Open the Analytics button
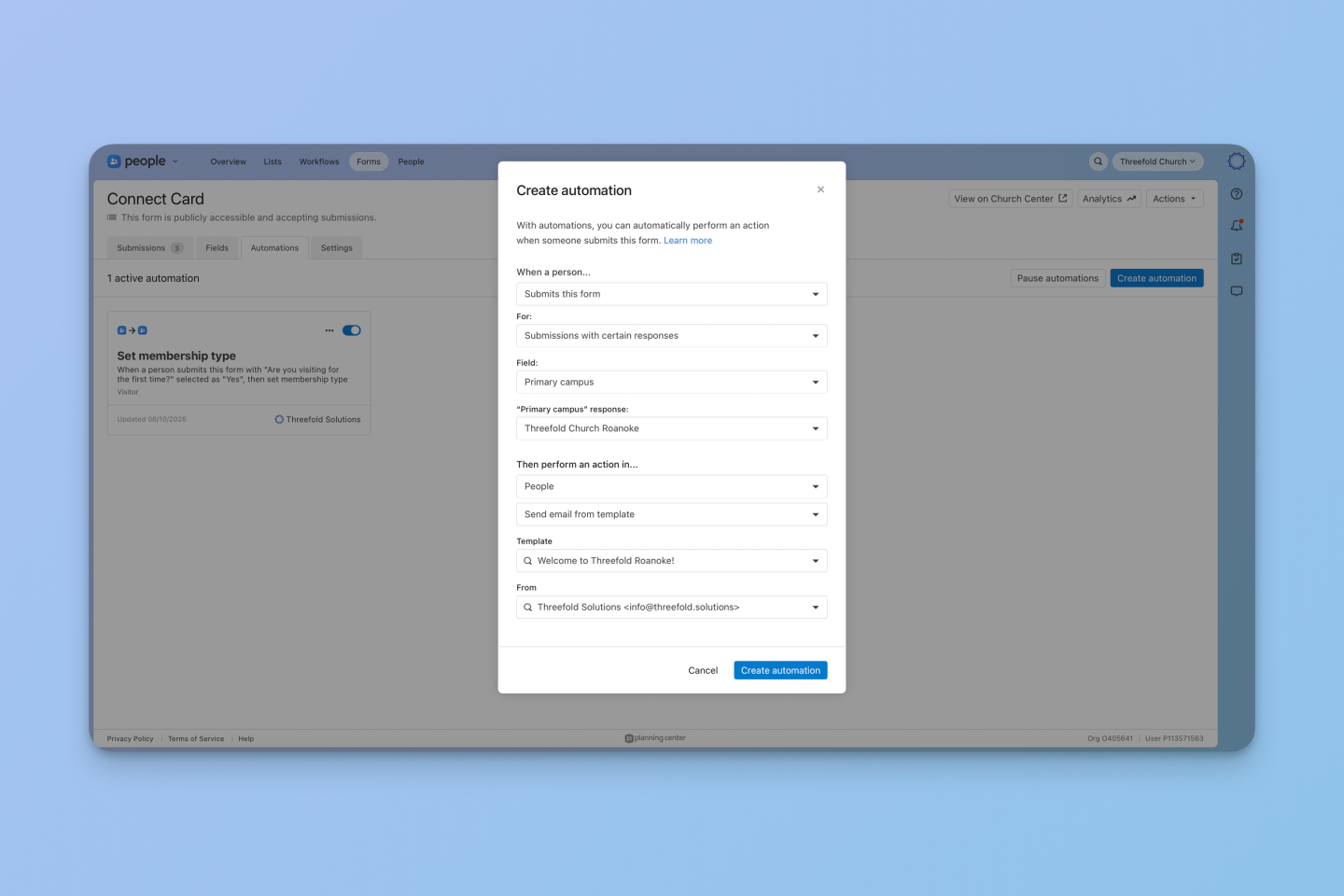Screen dimensions: 1344x896 [1110, 199]
